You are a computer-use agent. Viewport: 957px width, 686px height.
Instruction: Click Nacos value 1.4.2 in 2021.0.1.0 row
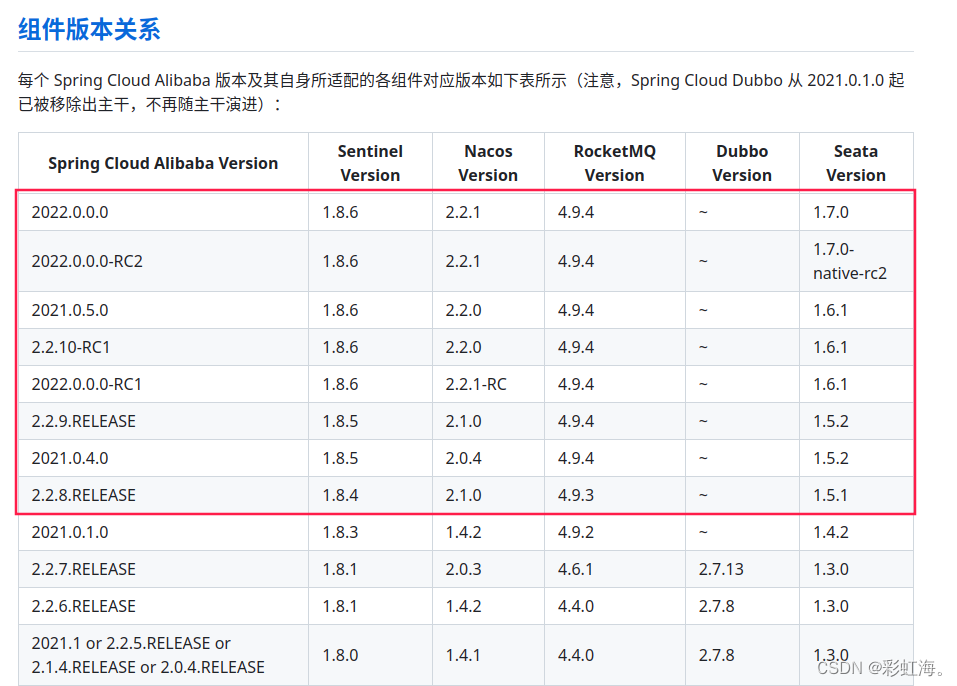pyautogui.click(x=463, y=532)
